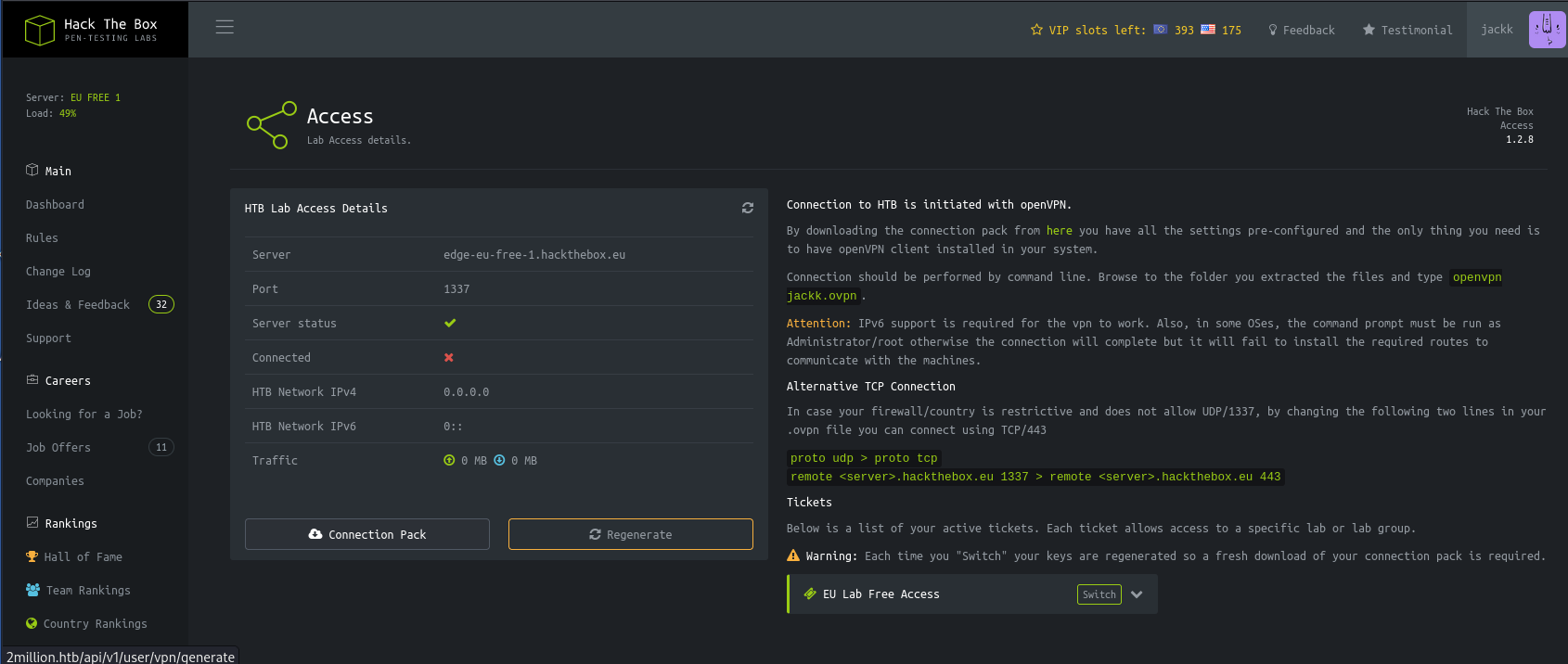Click the Rankings chart icon
This screenshot has height=664, width=1568.
32,522
